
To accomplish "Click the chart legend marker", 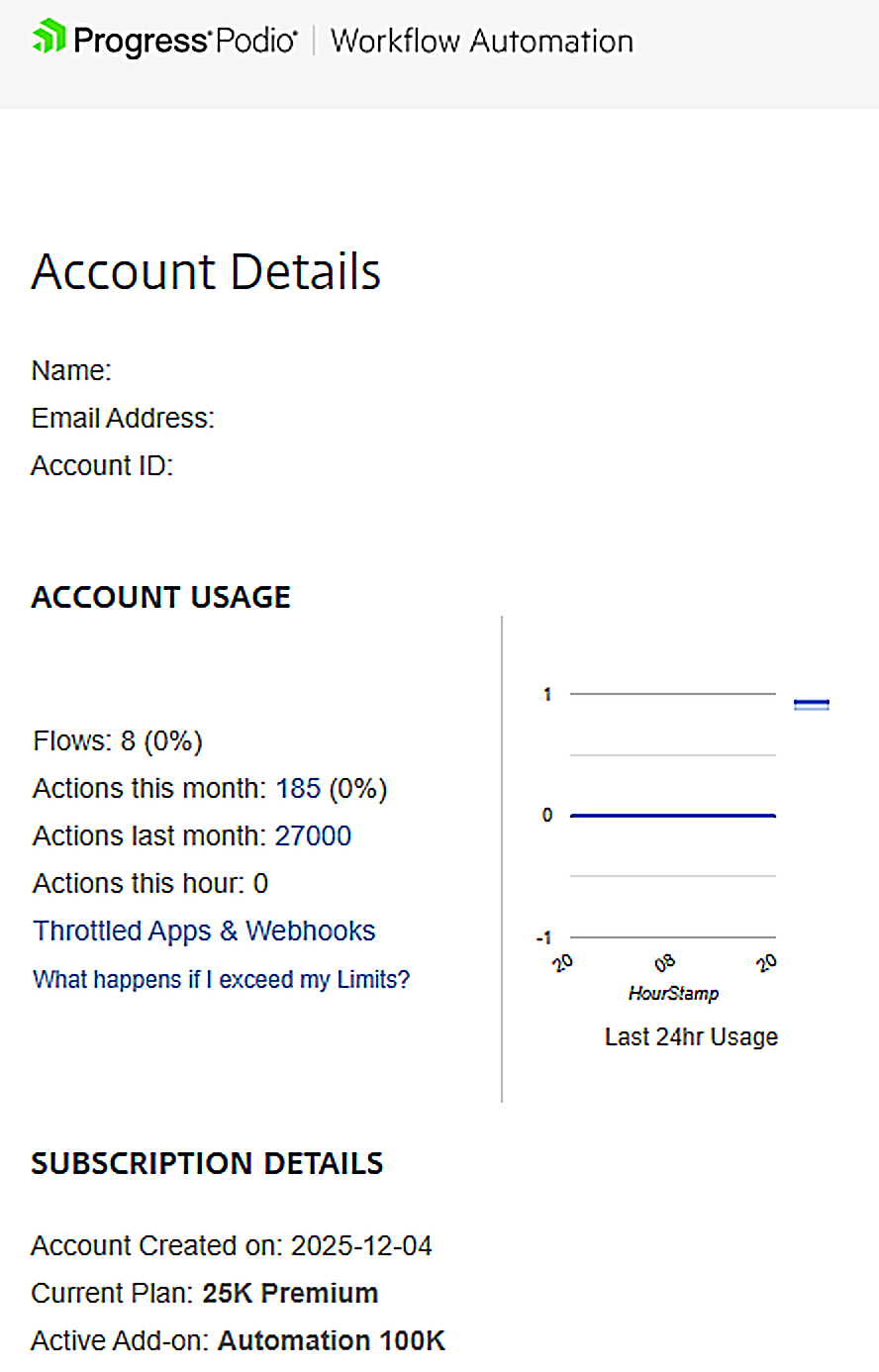I will [812, 705].
